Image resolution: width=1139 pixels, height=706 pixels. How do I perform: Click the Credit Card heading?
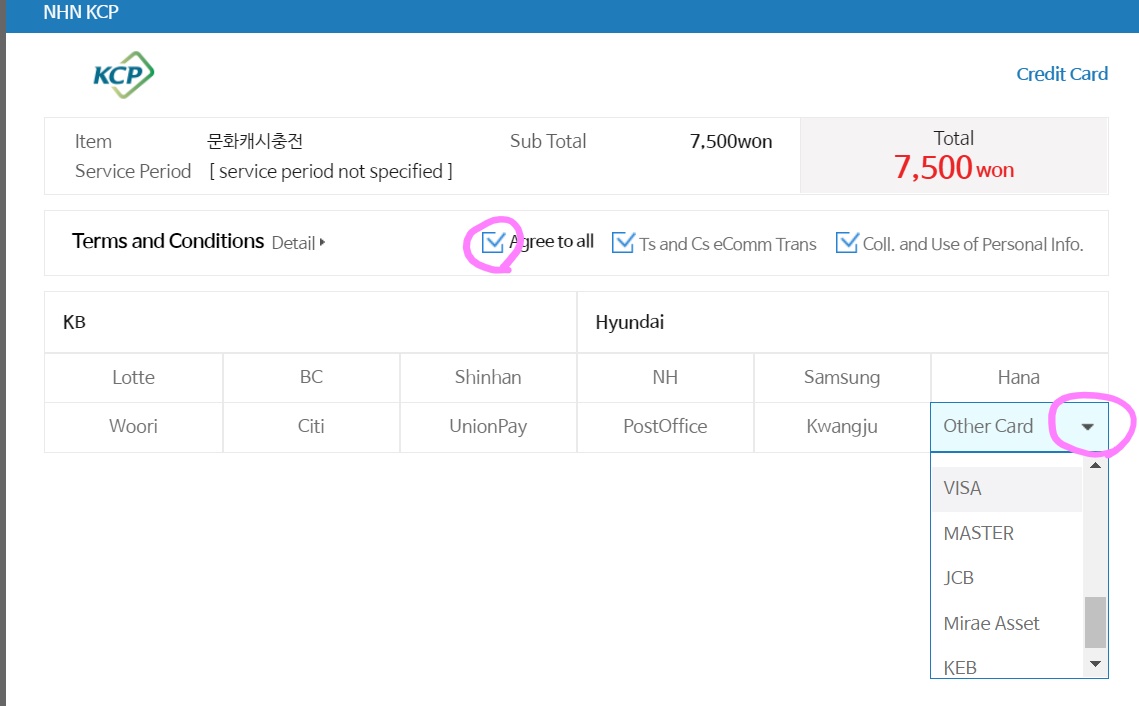click(x=1062, y=74)
